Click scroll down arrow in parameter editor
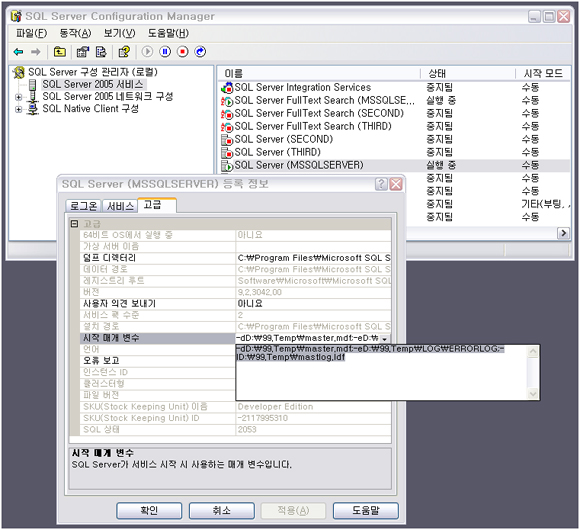This screenshot has width=580, height=530. coord(533,394)
